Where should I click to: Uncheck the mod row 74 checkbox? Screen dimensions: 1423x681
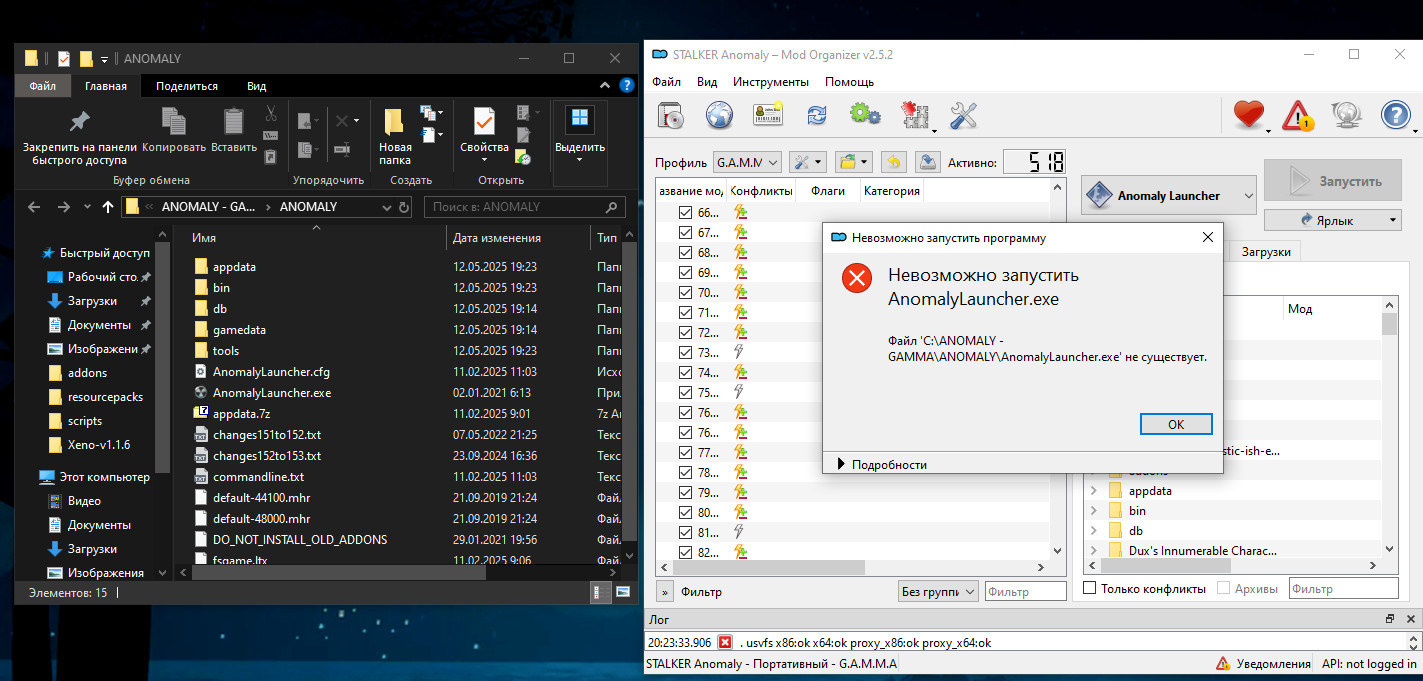(x=685, y=372)
